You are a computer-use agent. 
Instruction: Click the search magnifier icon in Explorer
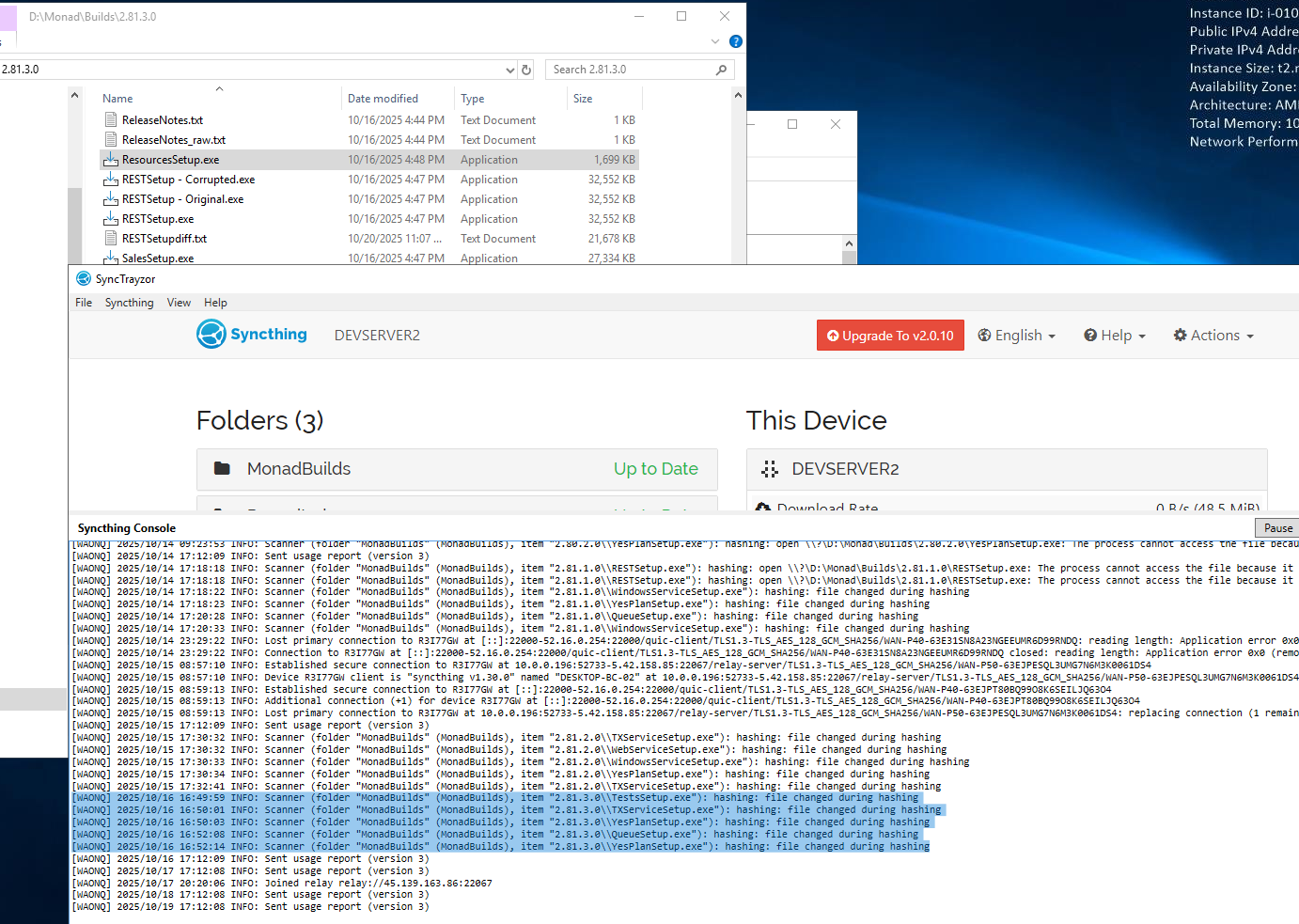coord(721,70)
